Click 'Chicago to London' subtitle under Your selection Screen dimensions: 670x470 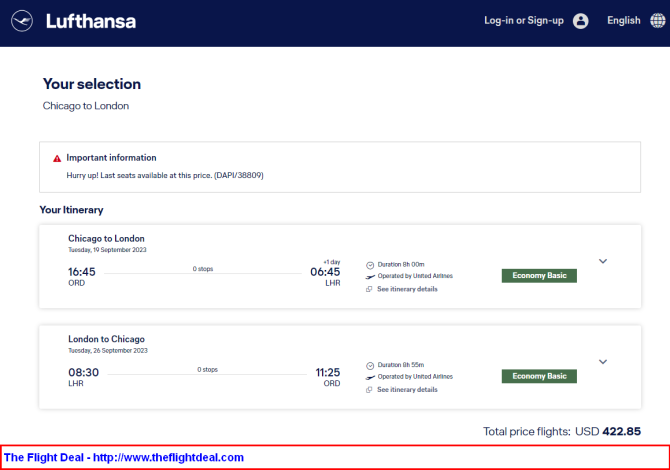point(86,106)
